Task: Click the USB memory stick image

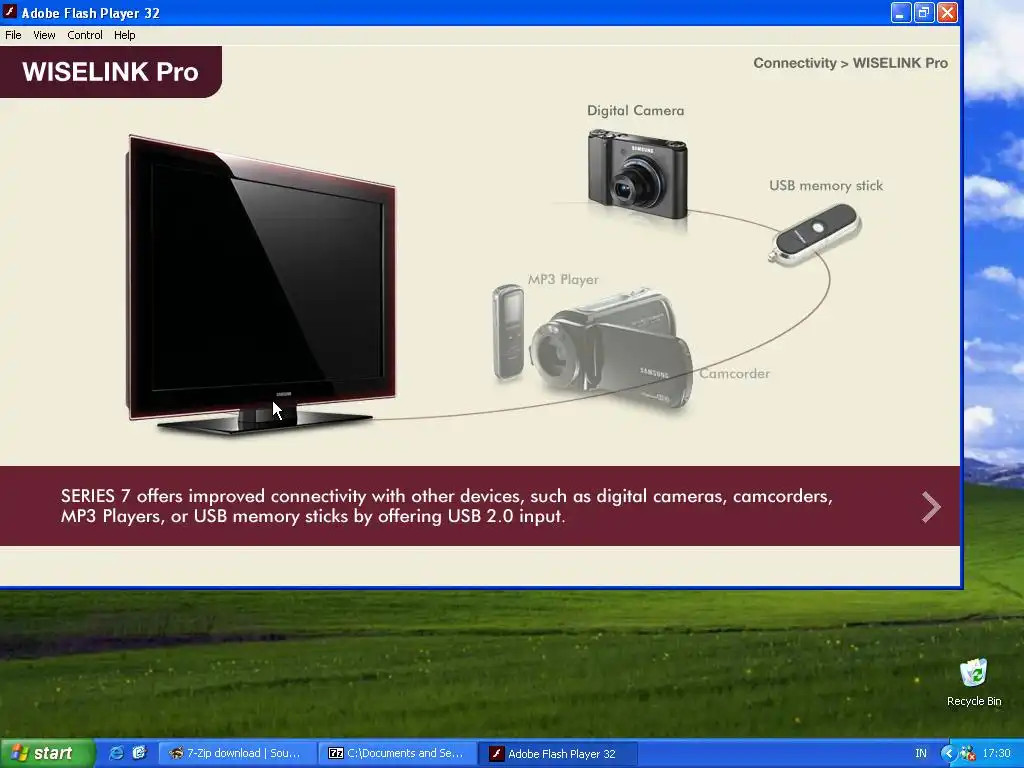Action: pyautogui.click(x=815, y=234)
